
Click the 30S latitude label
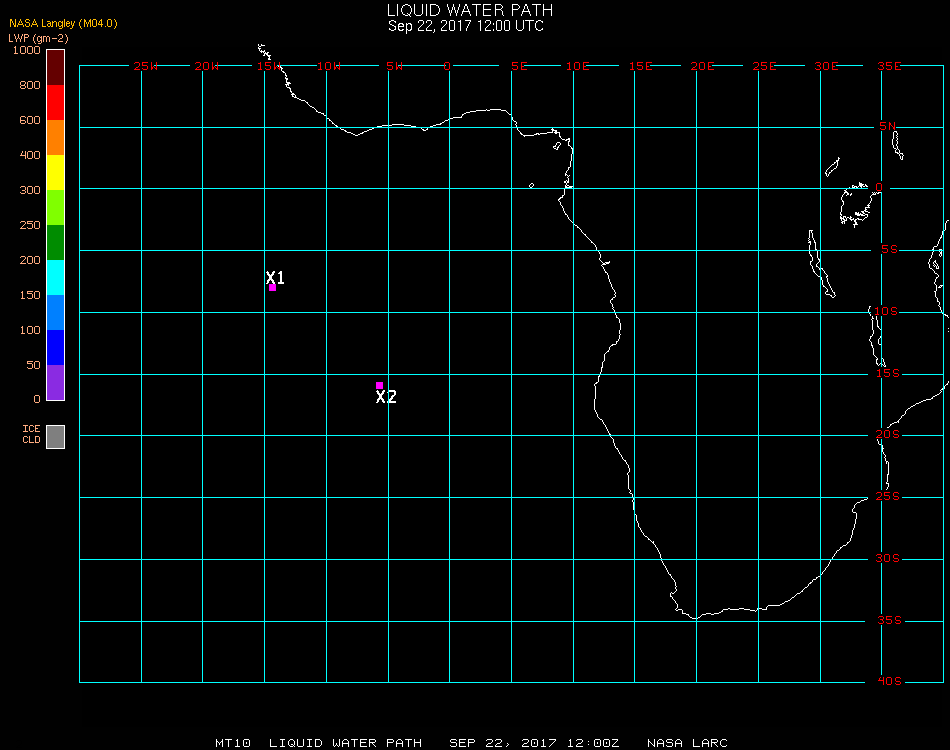coord(888,558)
